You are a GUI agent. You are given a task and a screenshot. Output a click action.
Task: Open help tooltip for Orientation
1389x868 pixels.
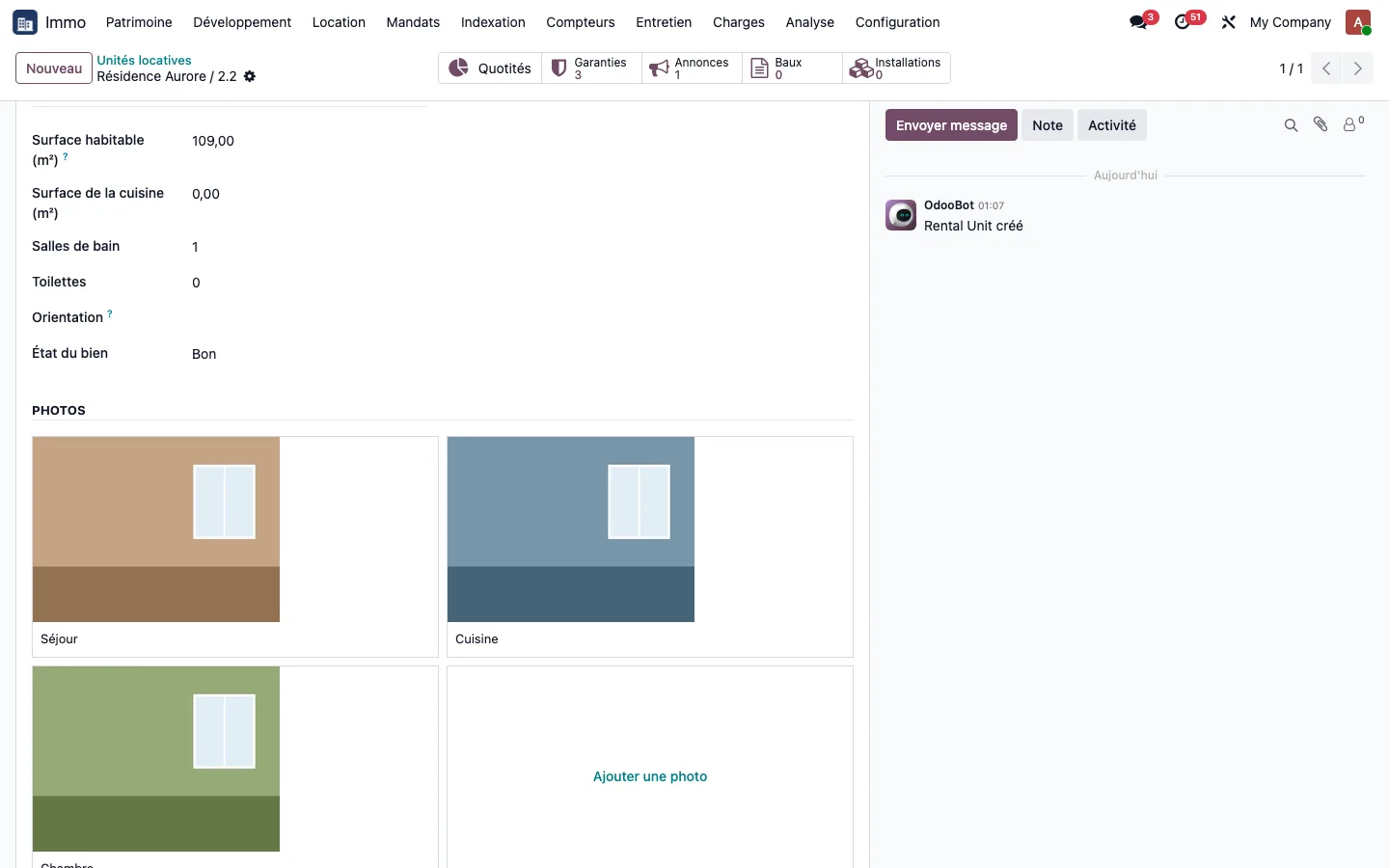coord(110,313)
